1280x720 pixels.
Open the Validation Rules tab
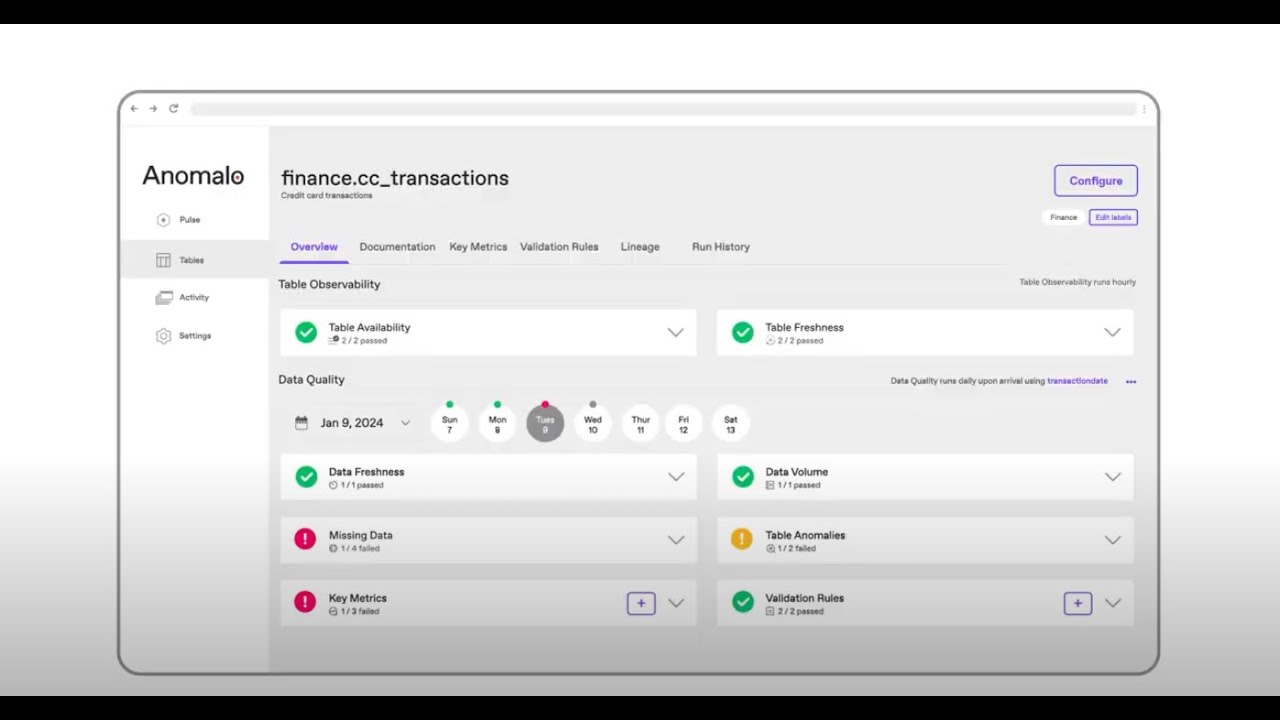click(559, 247)
